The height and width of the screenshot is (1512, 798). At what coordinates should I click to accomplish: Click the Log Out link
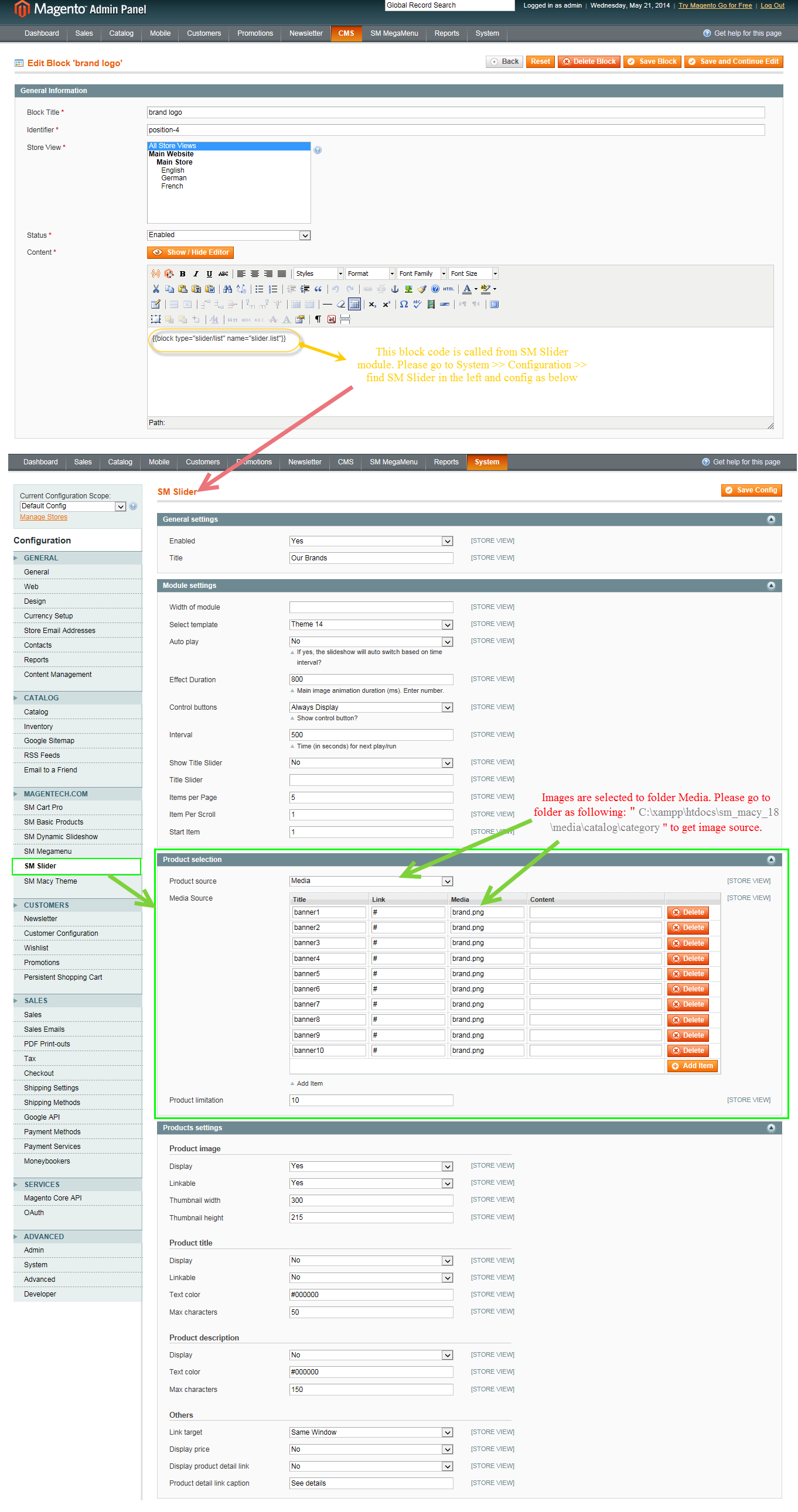pyautogui.click(x=772, y=5)
